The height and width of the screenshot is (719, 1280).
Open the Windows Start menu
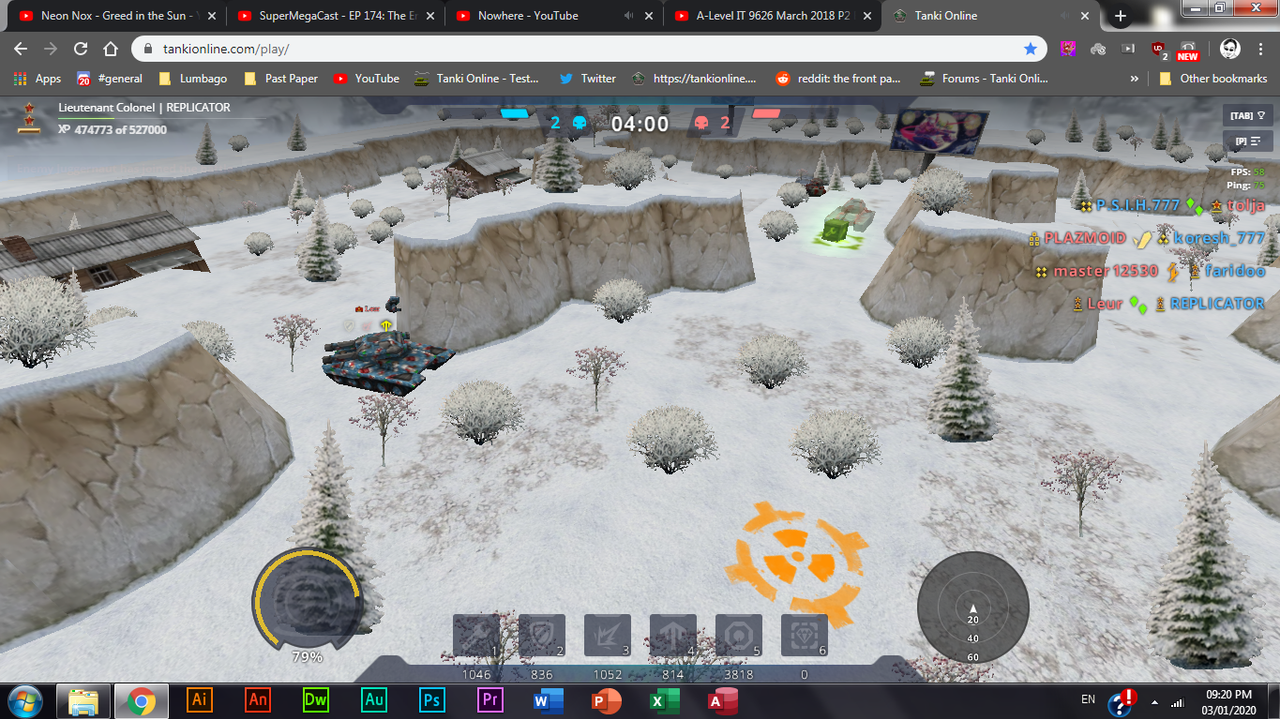pos(27,700)
